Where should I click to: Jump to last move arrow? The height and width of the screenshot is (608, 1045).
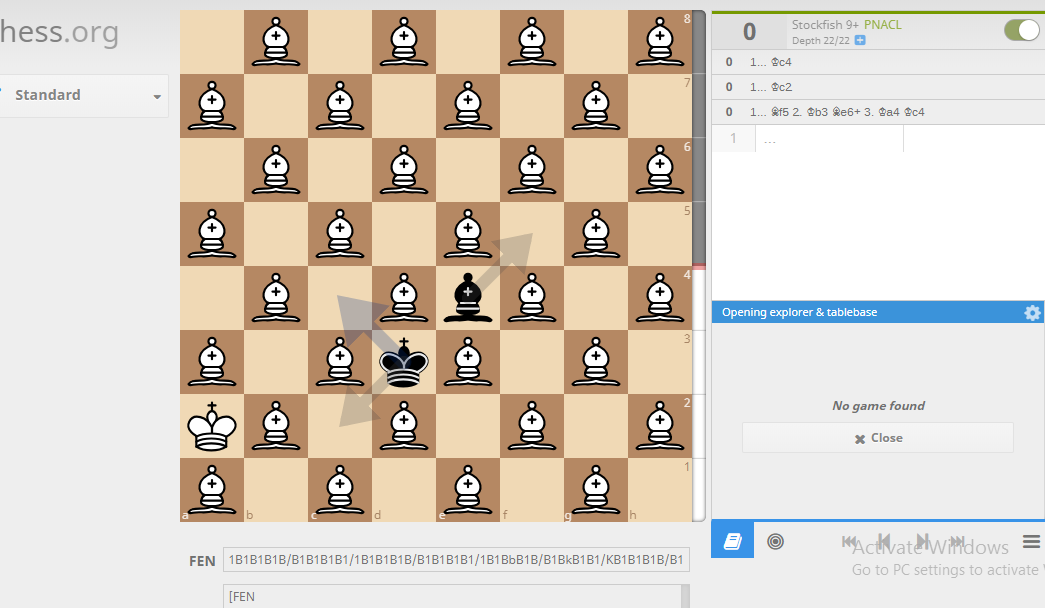point(958,541)
